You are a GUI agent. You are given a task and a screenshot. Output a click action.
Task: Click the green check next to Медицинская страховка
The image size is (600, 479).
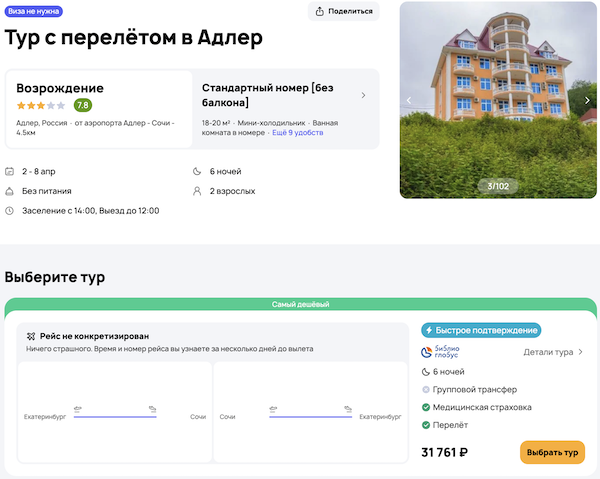tap(427, 407)
